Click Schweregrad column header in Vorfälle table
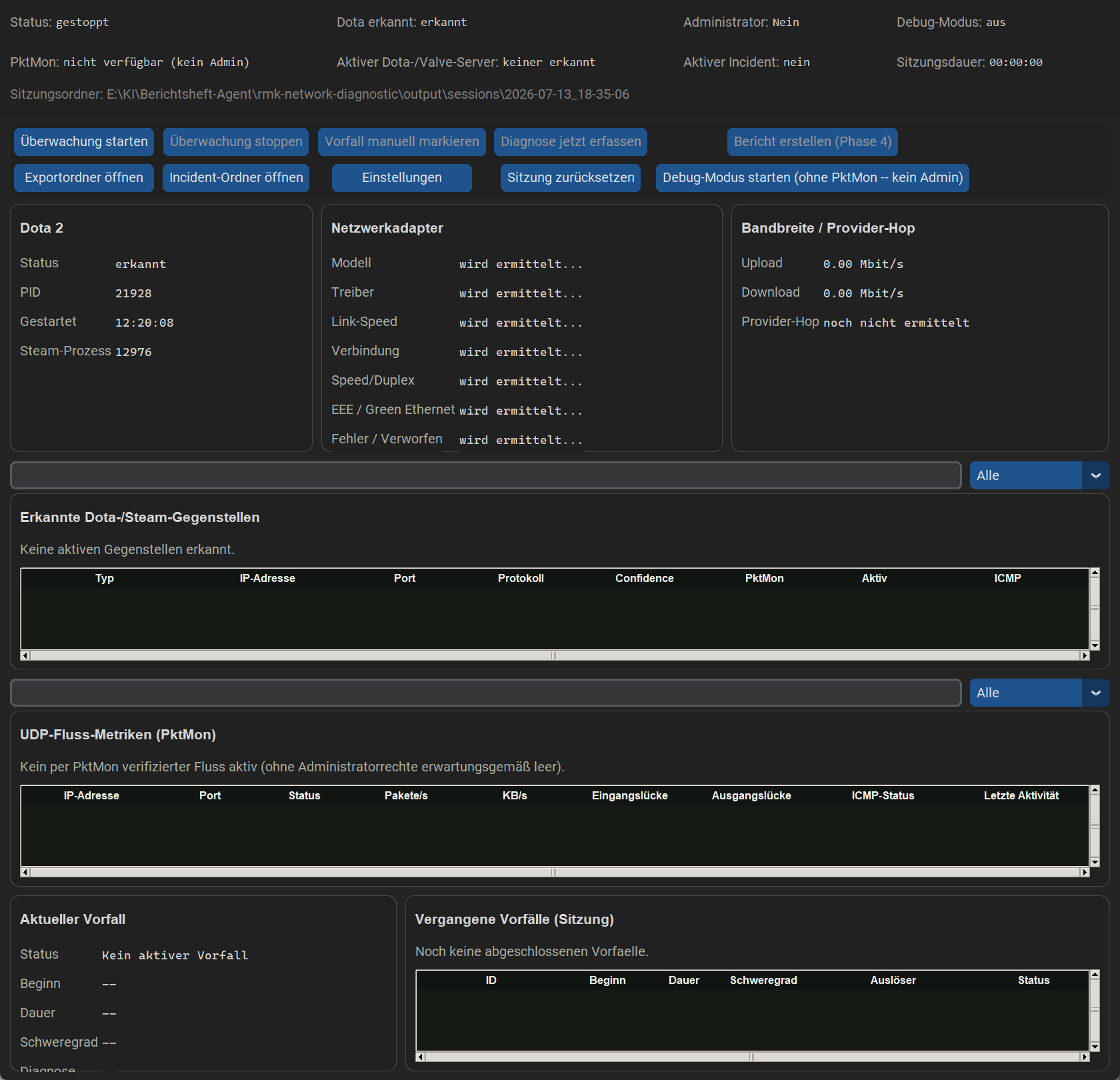 tap(763, 980)
